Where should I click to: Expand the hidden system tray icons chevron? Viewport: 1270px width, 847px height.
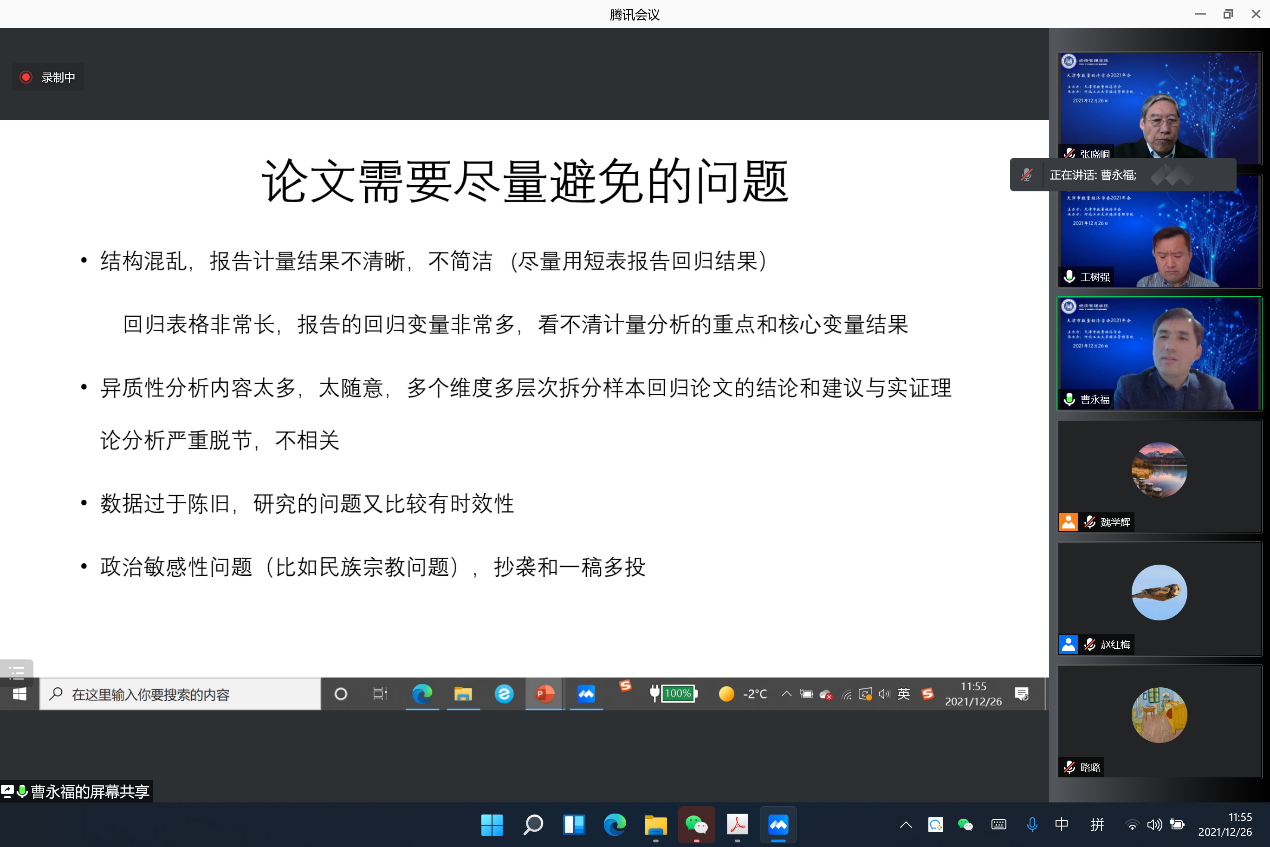click(906, 825)
